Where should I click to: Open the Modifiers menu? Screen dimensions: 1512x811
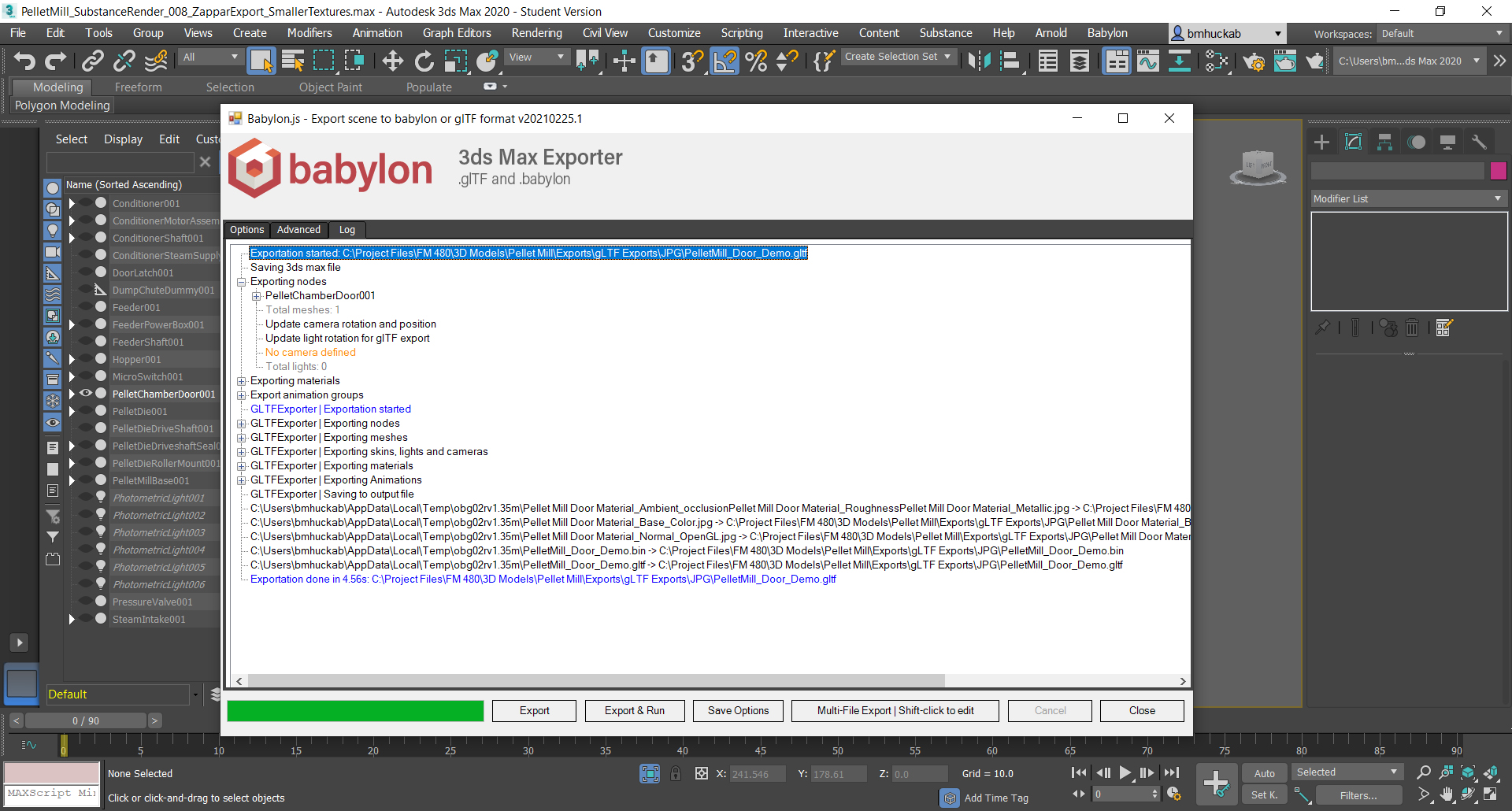click(309, 33)
